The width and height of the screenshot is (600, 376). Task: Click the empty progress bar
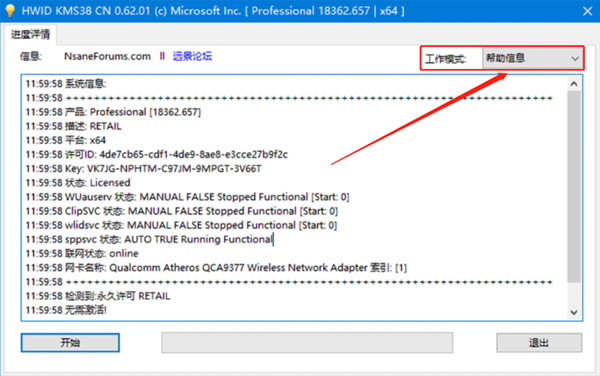[x=307, y=342]
